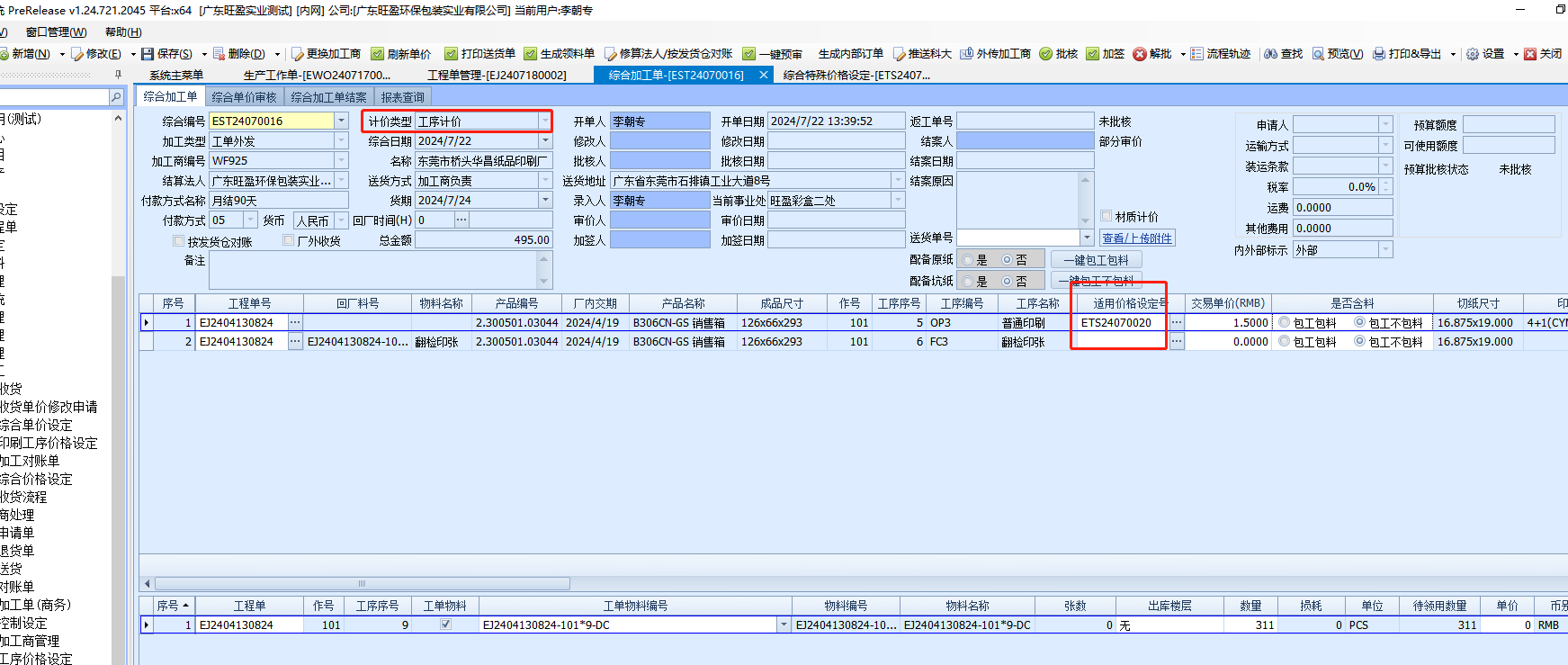1568x665 pixels.
Task: Open the 帮助(H) menu
Action: tap(123, 32)
